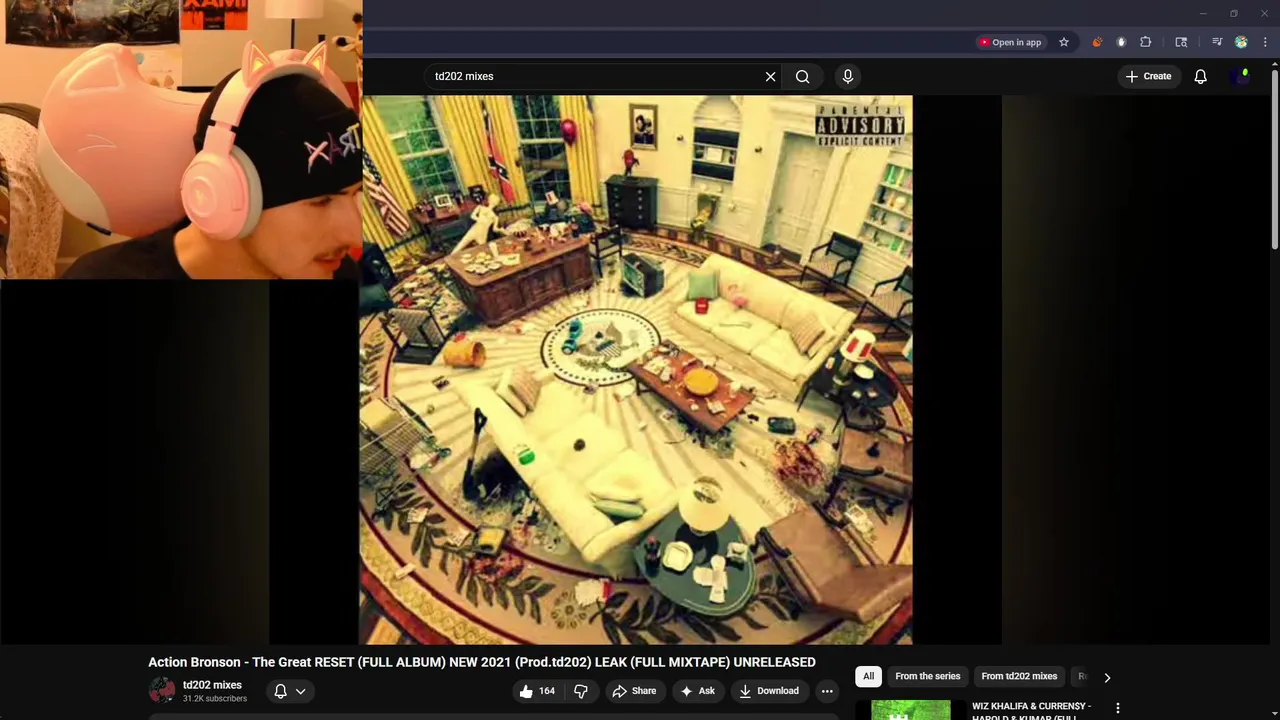This screenshot has width=1280, height=720.
Task: Click the Ask button
Action: (697, 691)
